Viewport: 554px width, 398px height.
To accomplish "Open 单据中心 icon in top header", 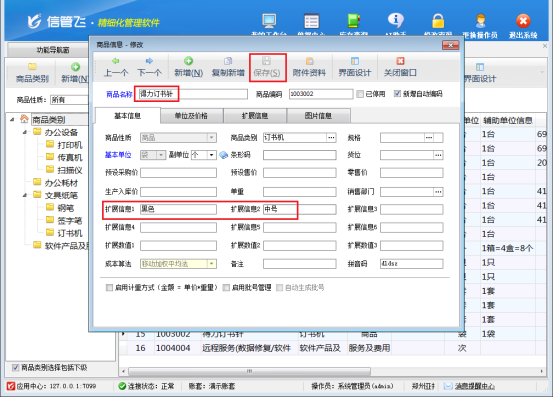I will tap(312, 21).
